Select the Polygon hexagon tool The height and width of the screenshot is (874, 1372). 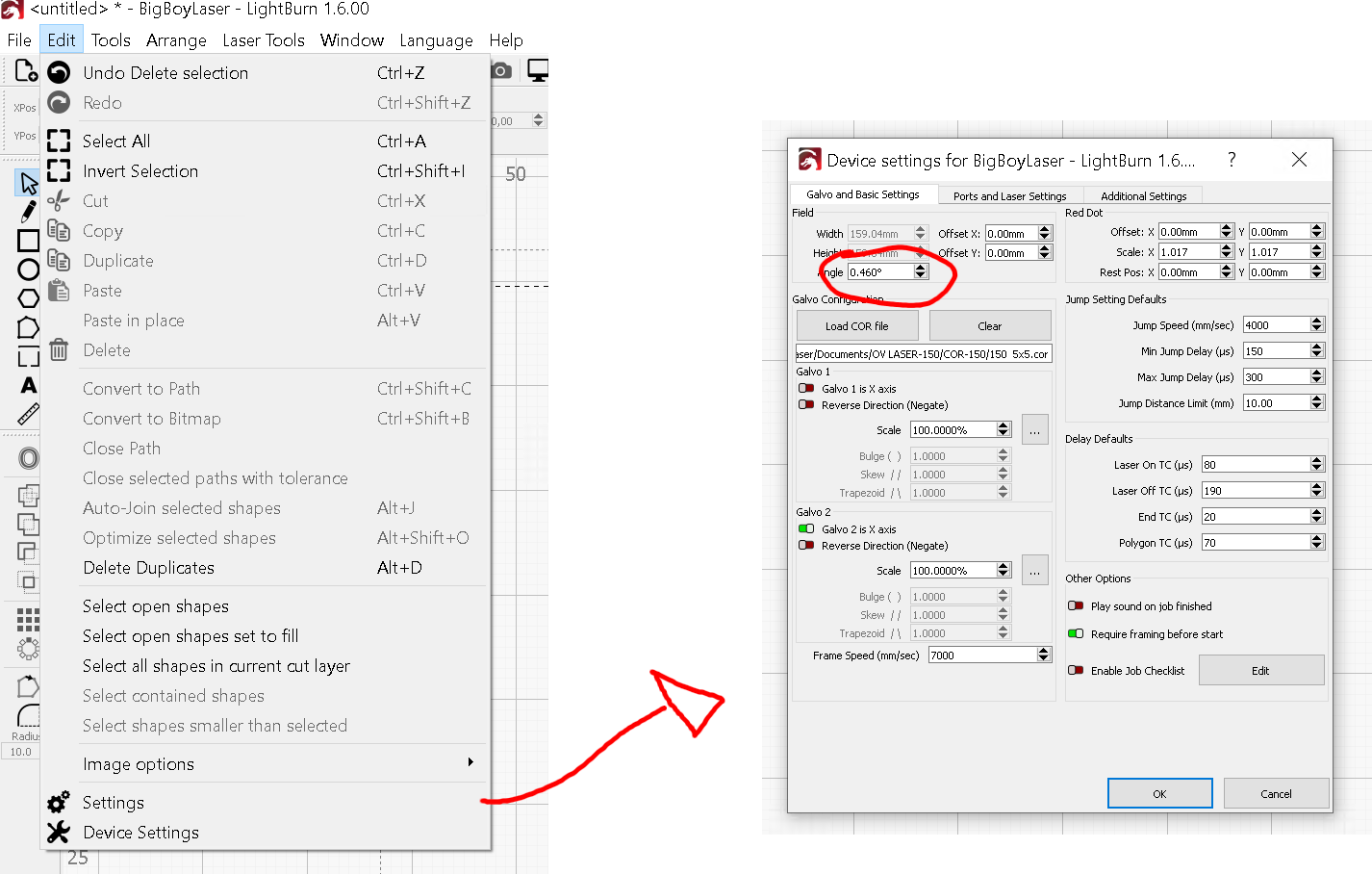tap(29, 298)
